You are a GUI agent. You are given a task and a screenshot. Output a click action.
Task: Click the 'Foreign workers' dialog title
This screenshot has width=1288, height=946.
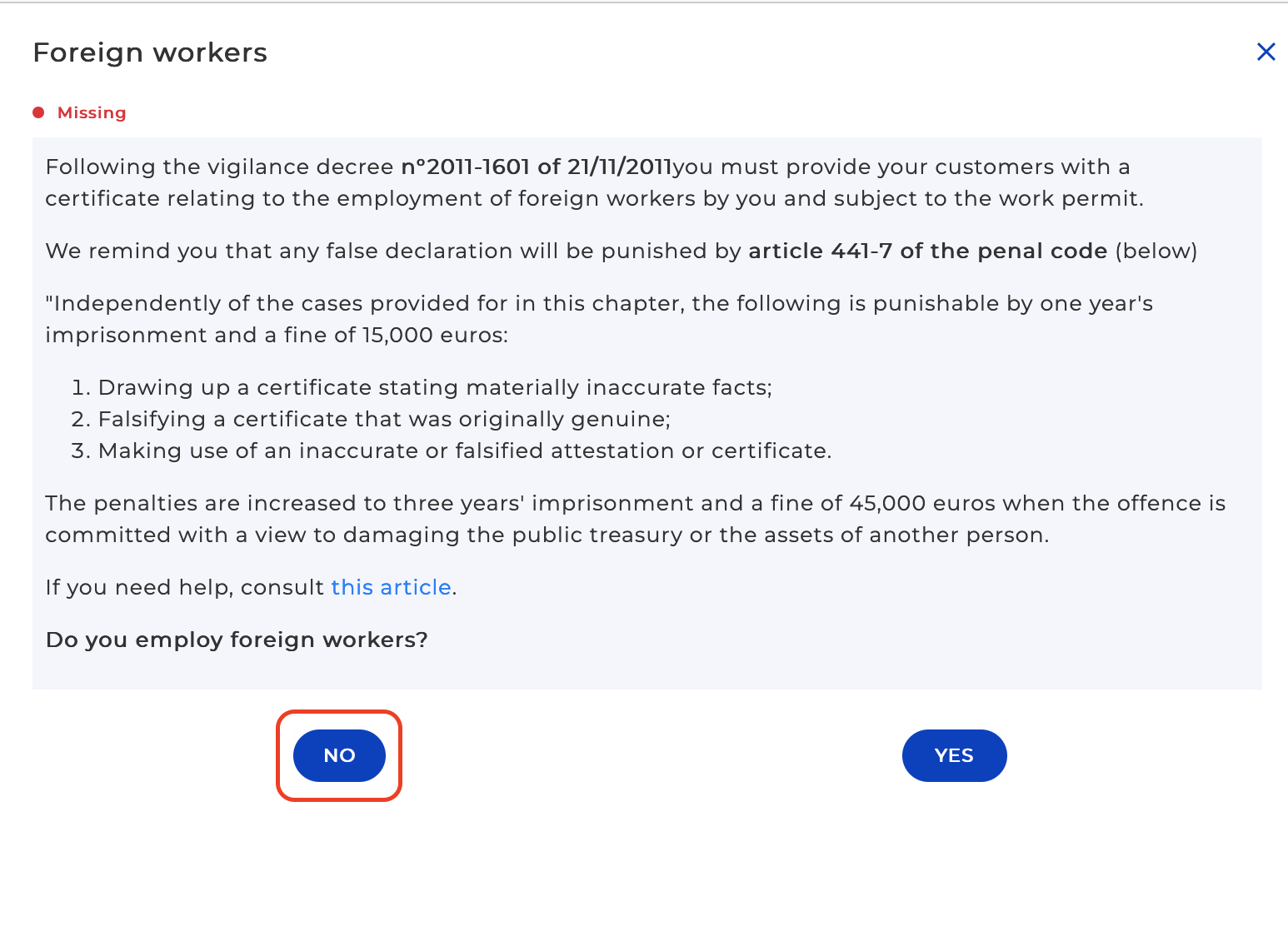150,52
